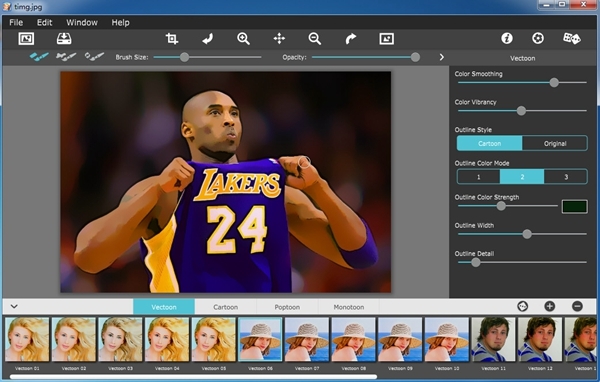Screen dimensions: 600x382
Task: Click the Color Vibrancy slider handle
Action: click(x=521, y=111)
